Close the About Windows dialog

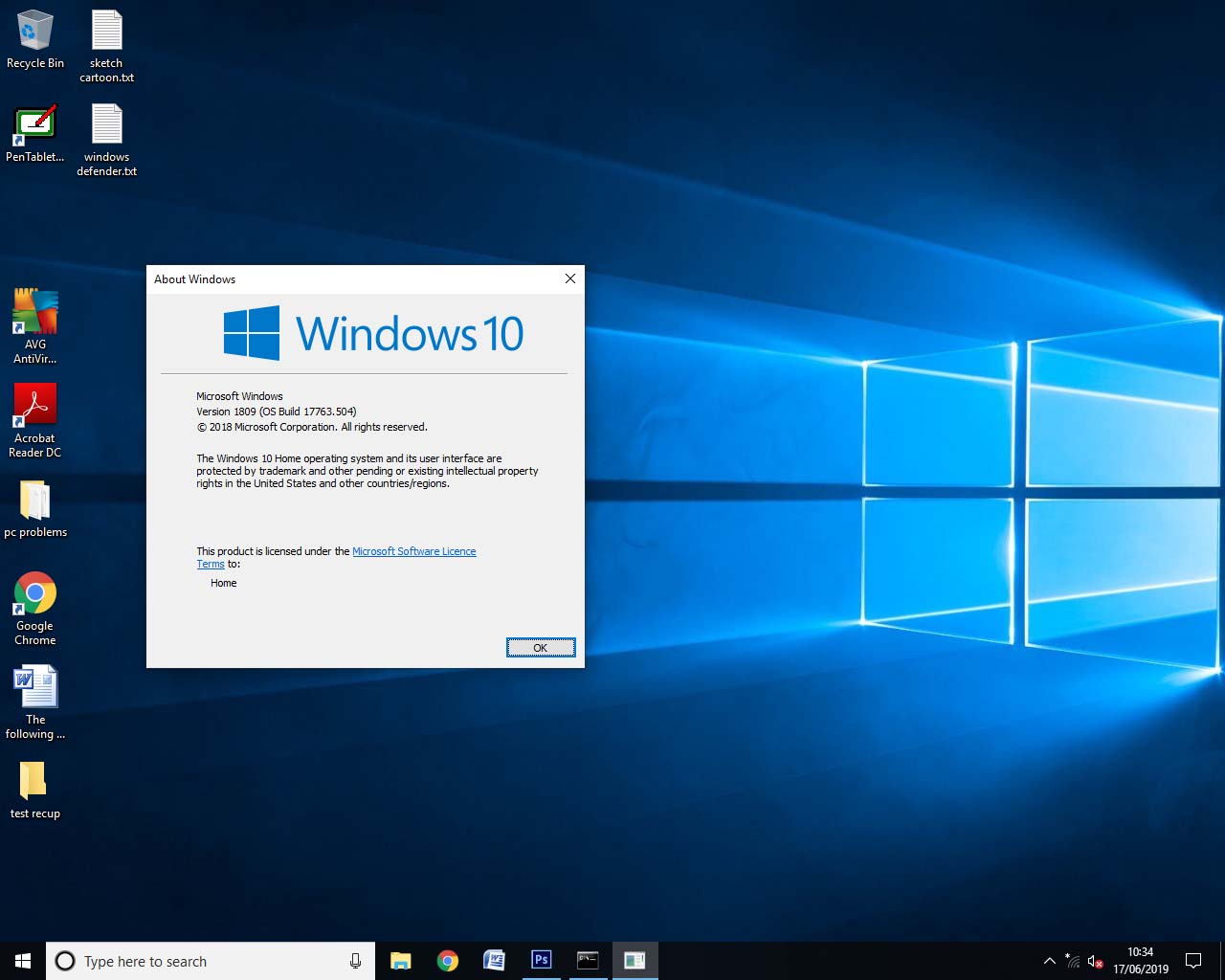point(570,278)
